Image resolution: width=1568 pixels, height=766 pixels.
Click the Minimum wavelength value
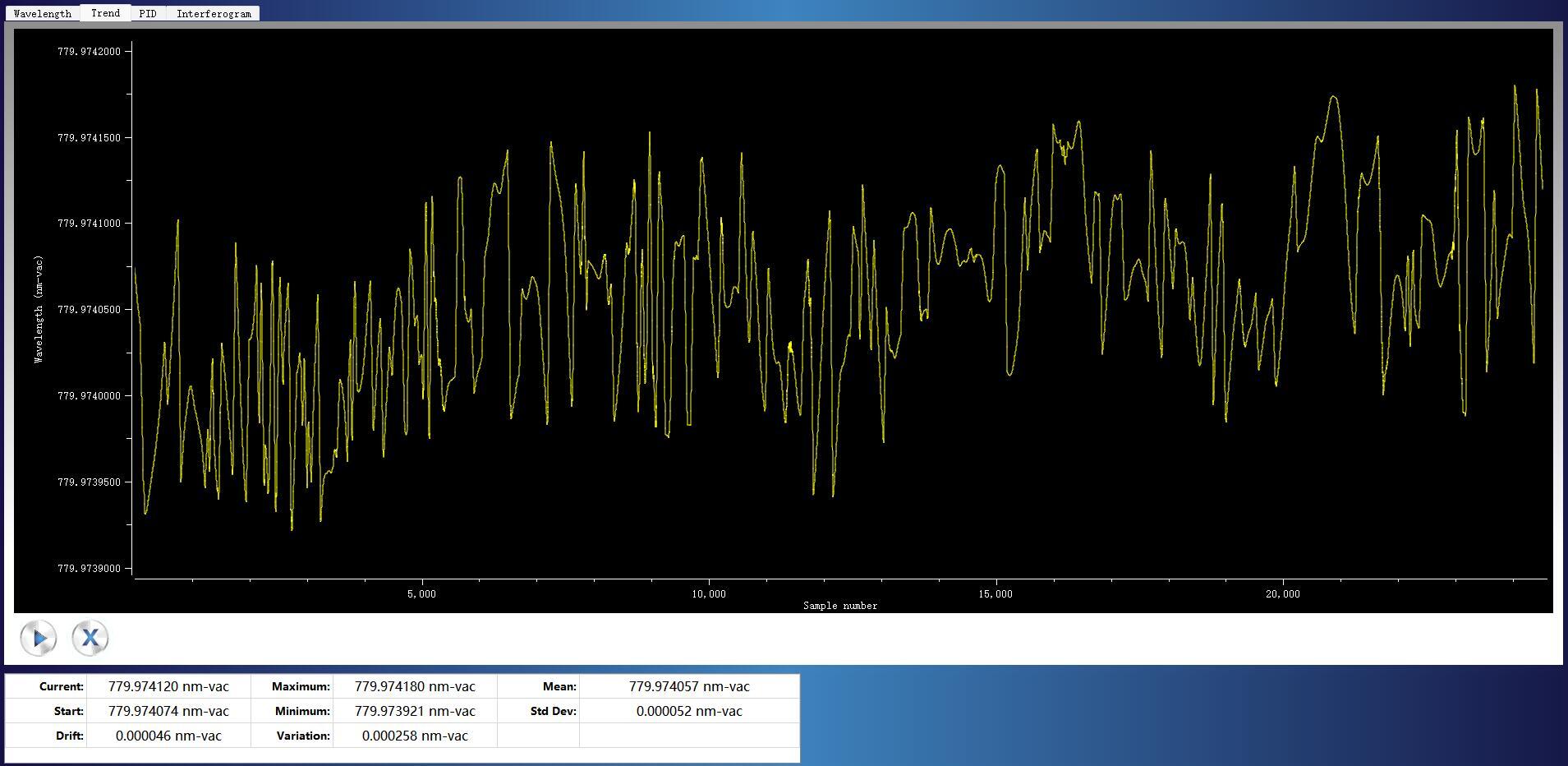click(415, 711)
